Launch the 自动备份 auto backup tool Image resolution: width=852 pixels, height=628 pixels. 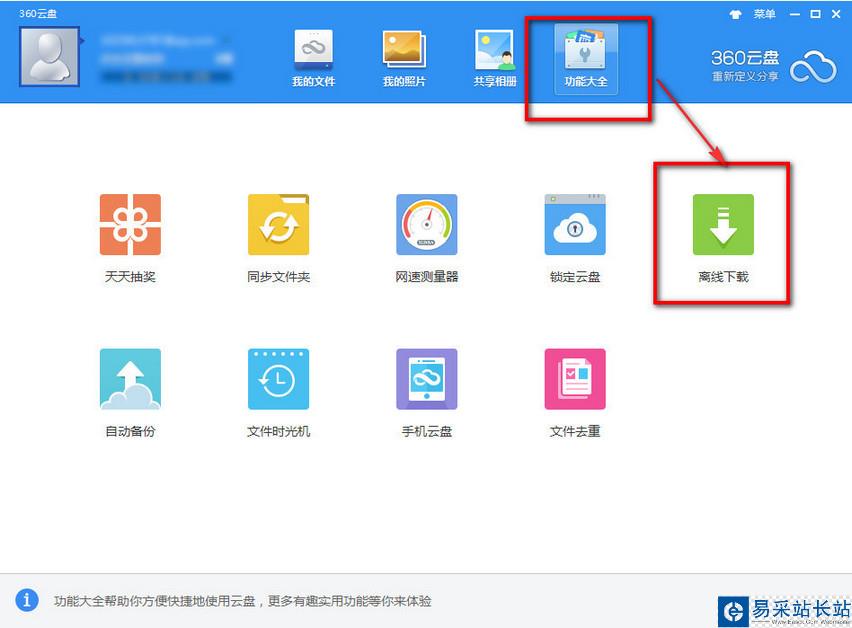click(x=130, y=379)
